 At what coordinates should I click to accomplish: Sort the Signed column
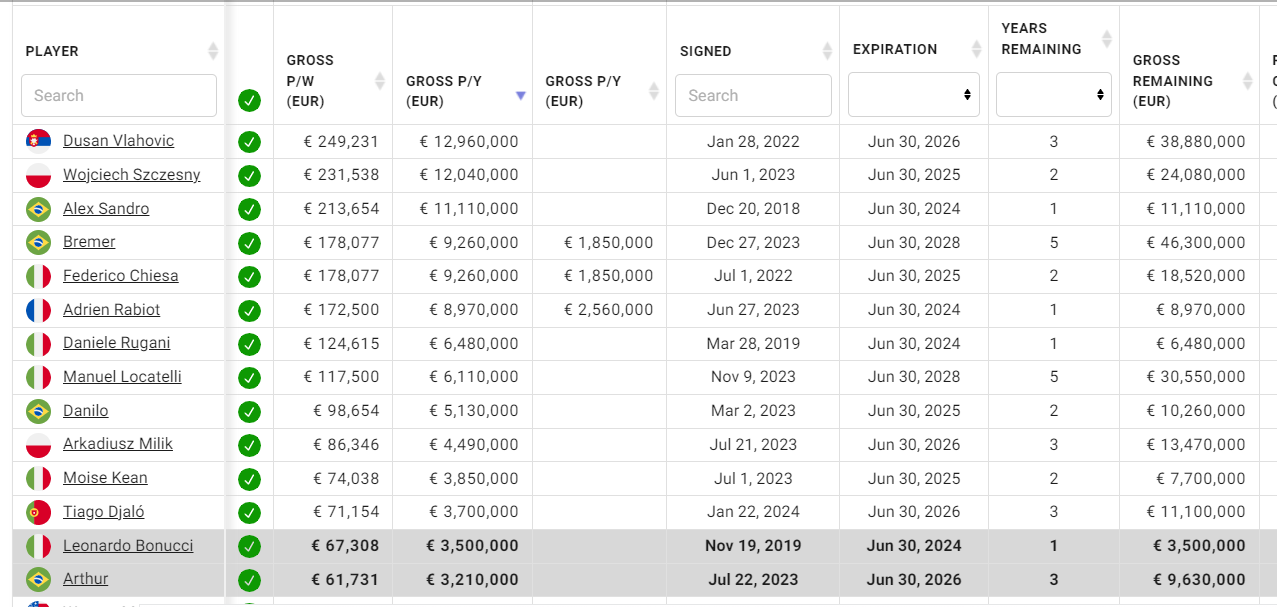click(827, 51)
